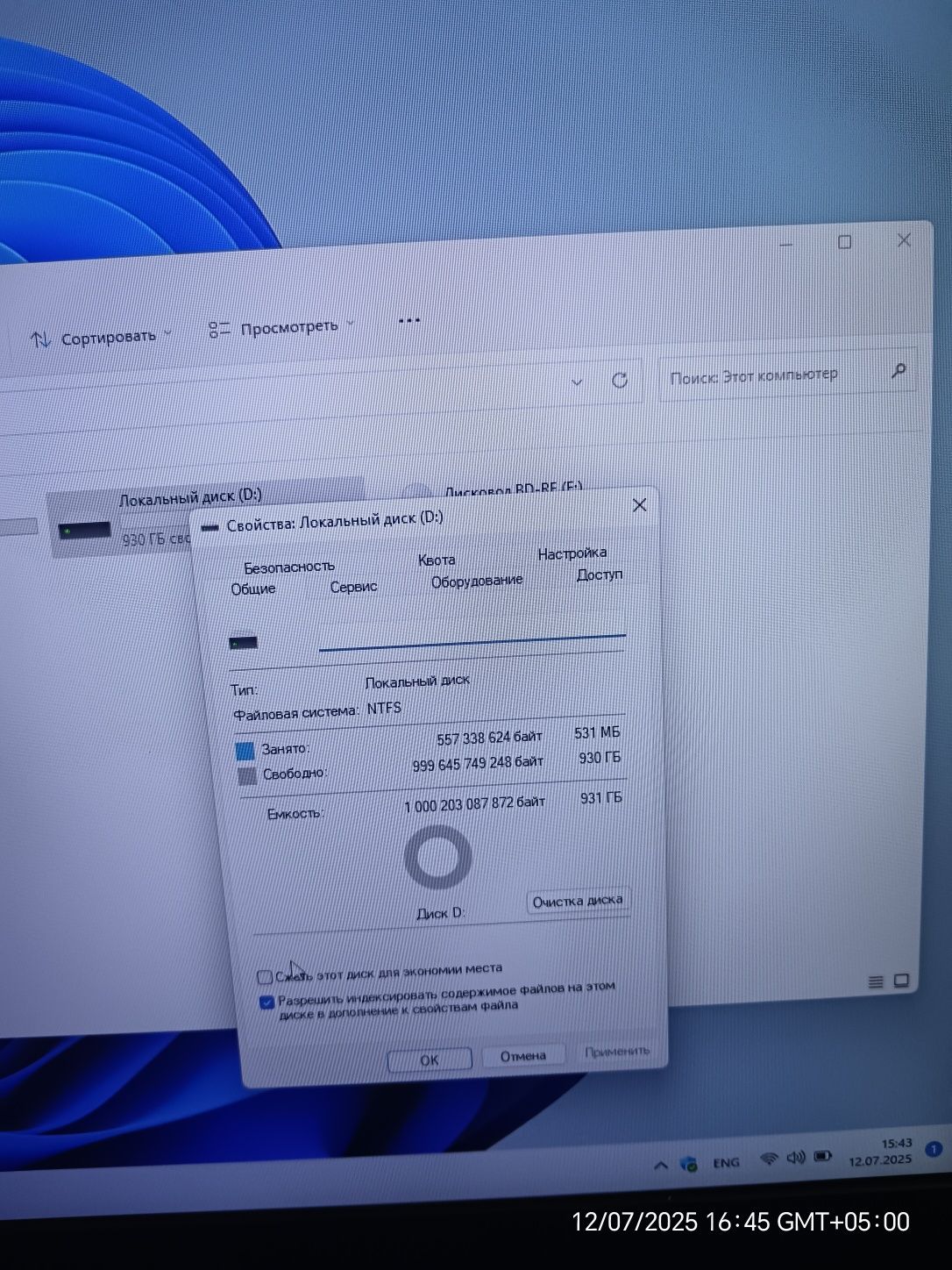Screen dimensions: 952x1270
Task: Open the Сортировать sort menu
Action: coord(101,338)
